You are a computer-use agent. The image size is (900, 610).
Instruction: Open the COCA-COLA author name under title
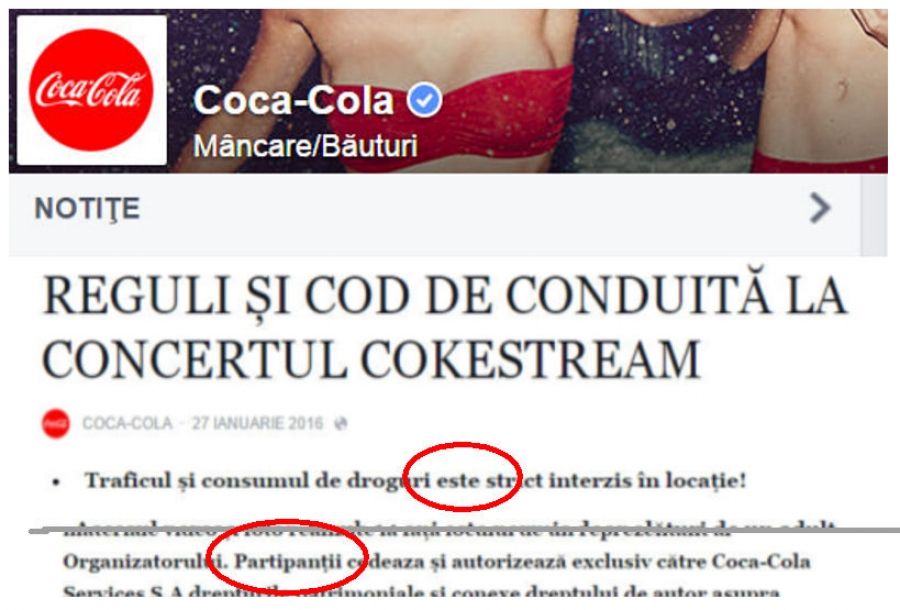(x=127, y=423)
